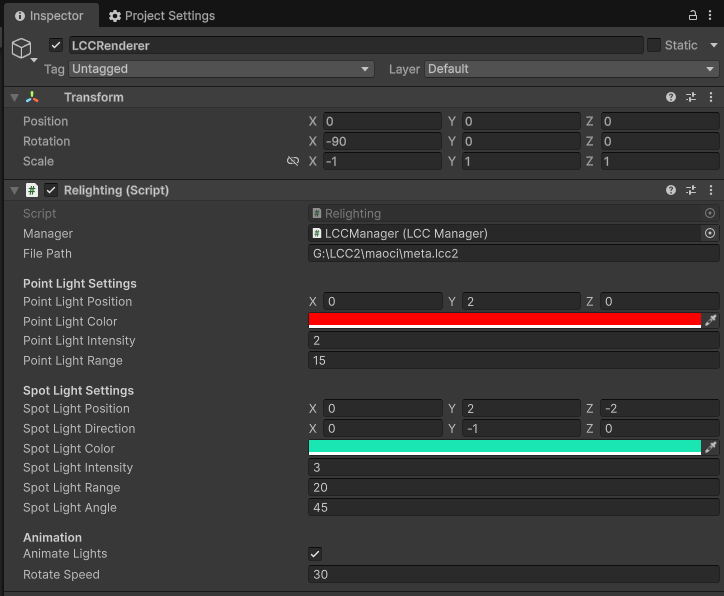Open the Layer dropdown
Screen dimensions: 724x596
click(x=572, y=69)
